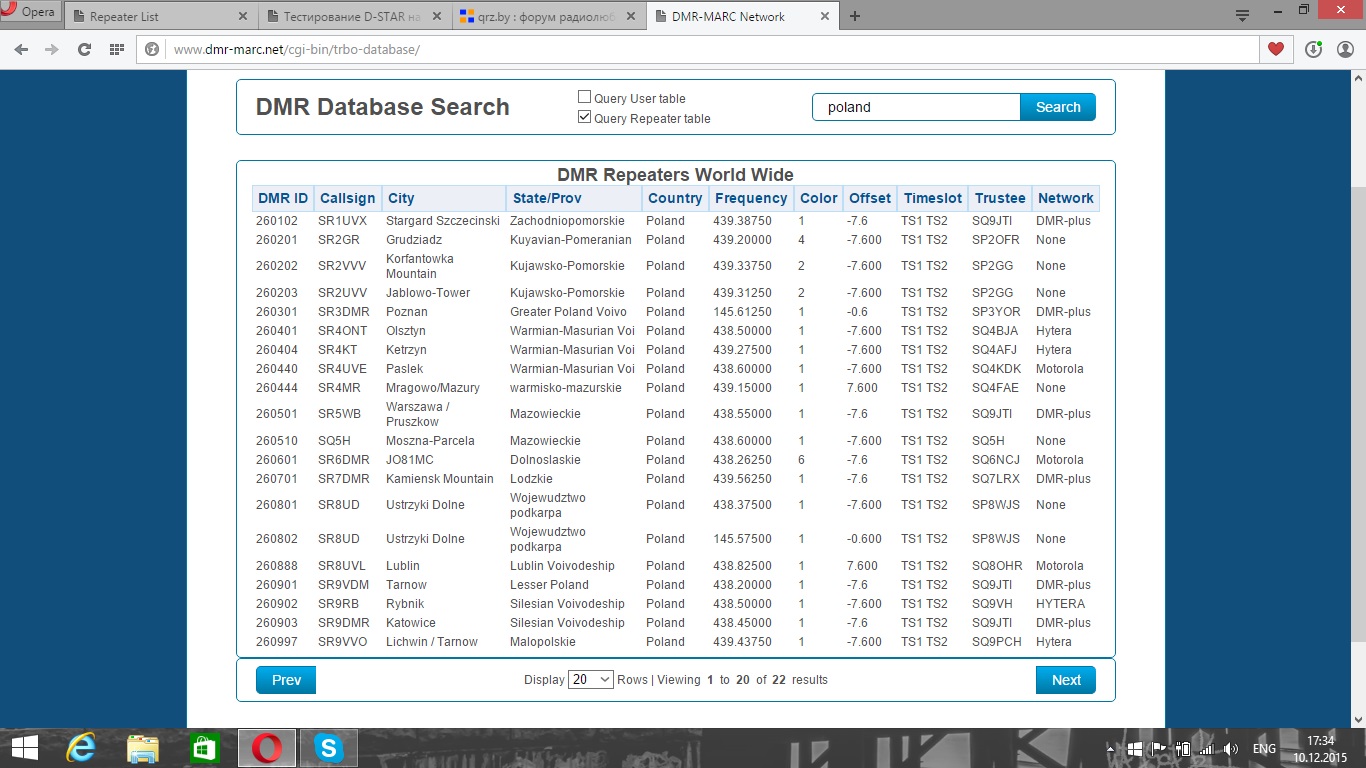This screenshot has width=1366, height=768.
Task: Open Windows Store from the taskbar
Action: pos(204,748)
